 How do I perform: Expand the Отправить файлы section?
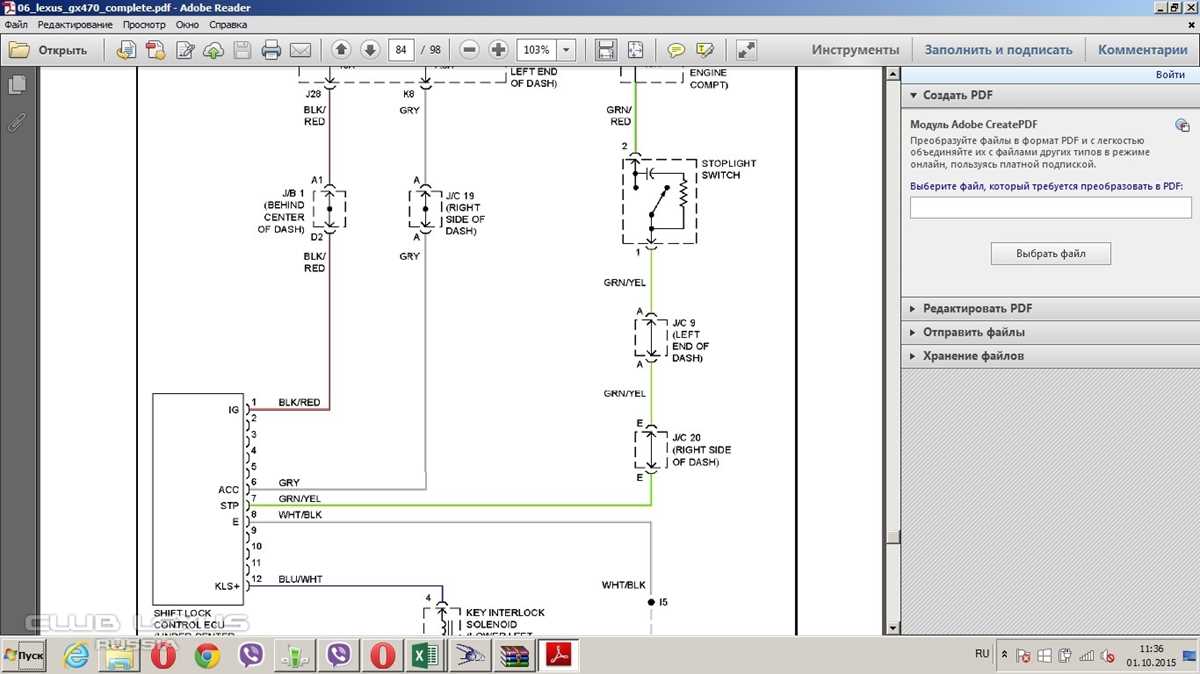coord(1050,332)
